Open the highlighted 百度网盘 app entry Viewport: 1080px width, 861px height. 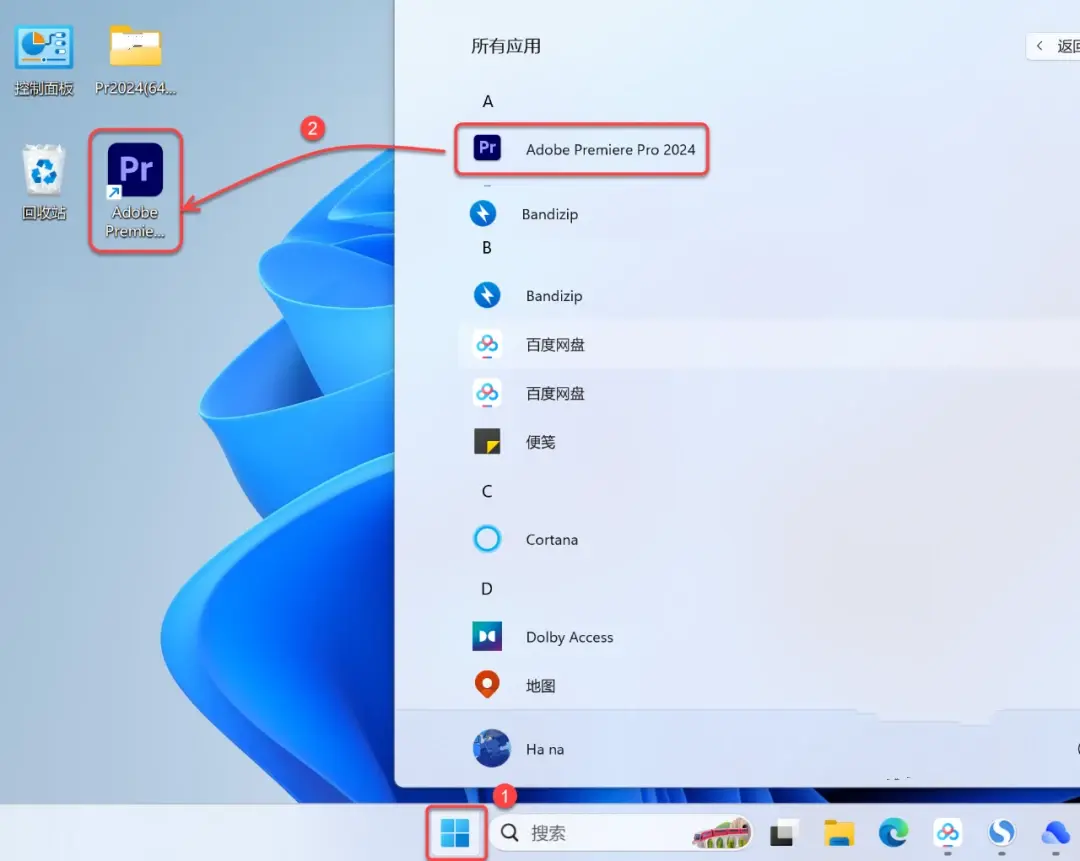(769, 344)
